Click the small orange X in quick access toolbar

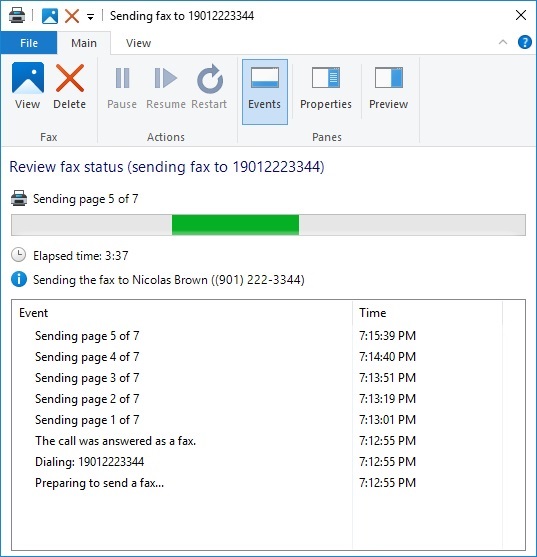pos(72,16)
